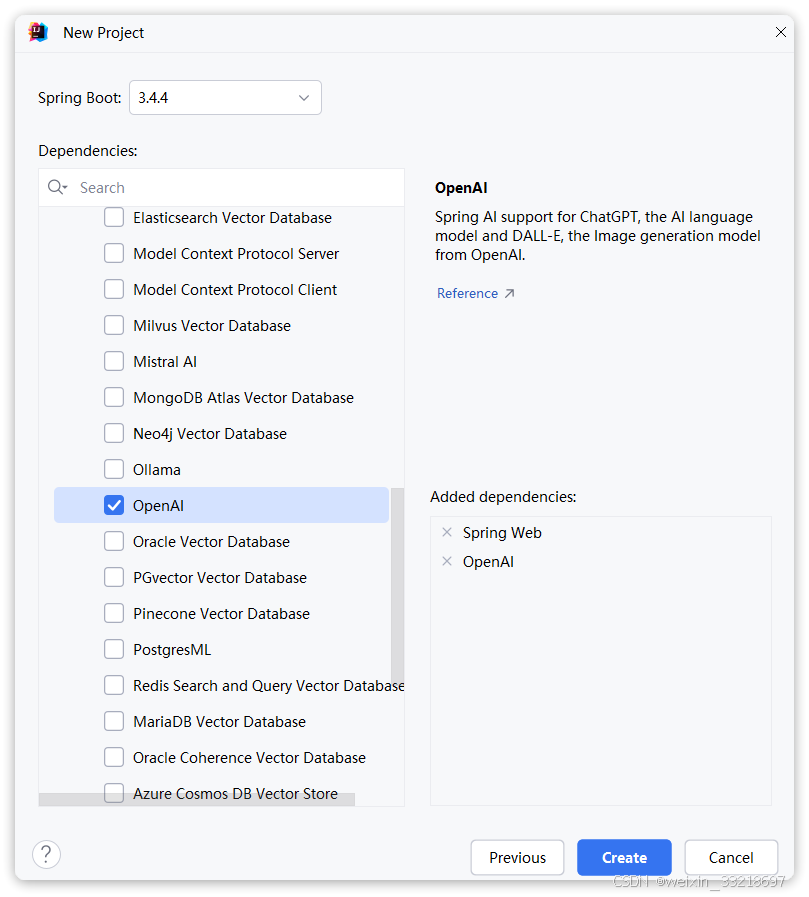809x897 pixels.
Task: Click the vertical scrollbar of dependencies list
Action: pos(398,584)
